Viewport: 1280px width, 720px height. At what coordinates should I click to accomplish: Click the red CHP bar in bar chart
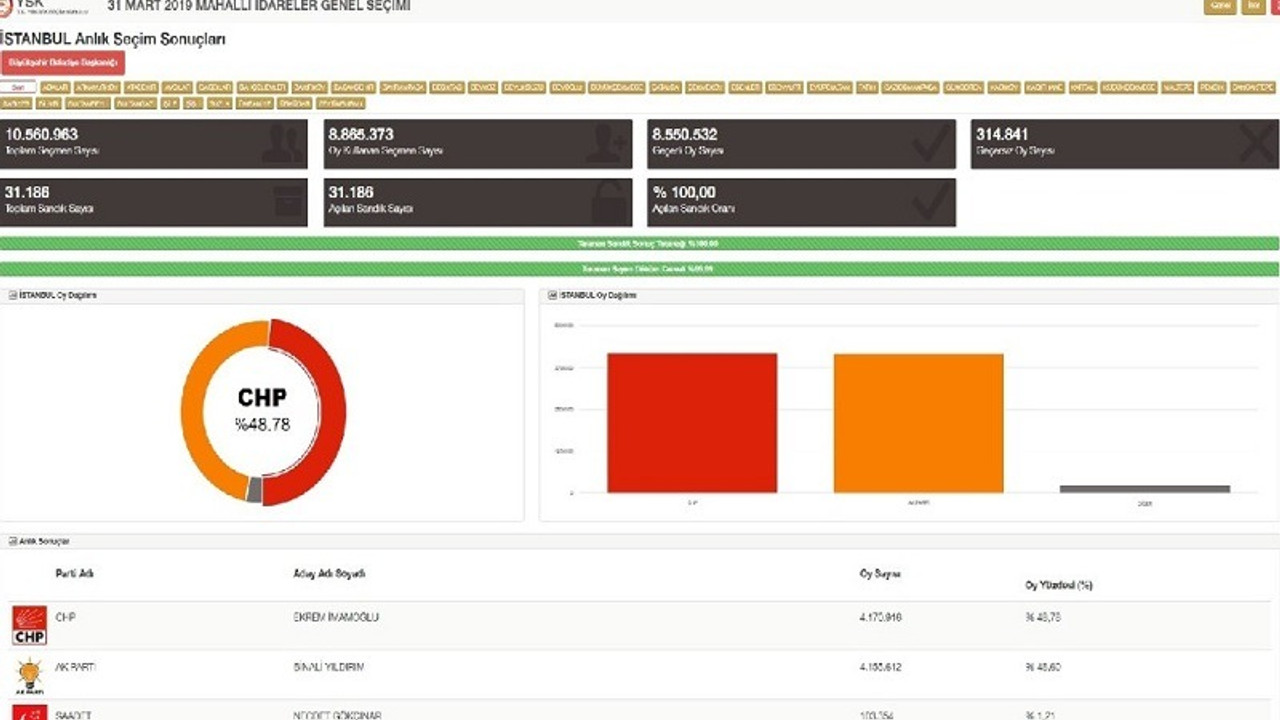692,423
